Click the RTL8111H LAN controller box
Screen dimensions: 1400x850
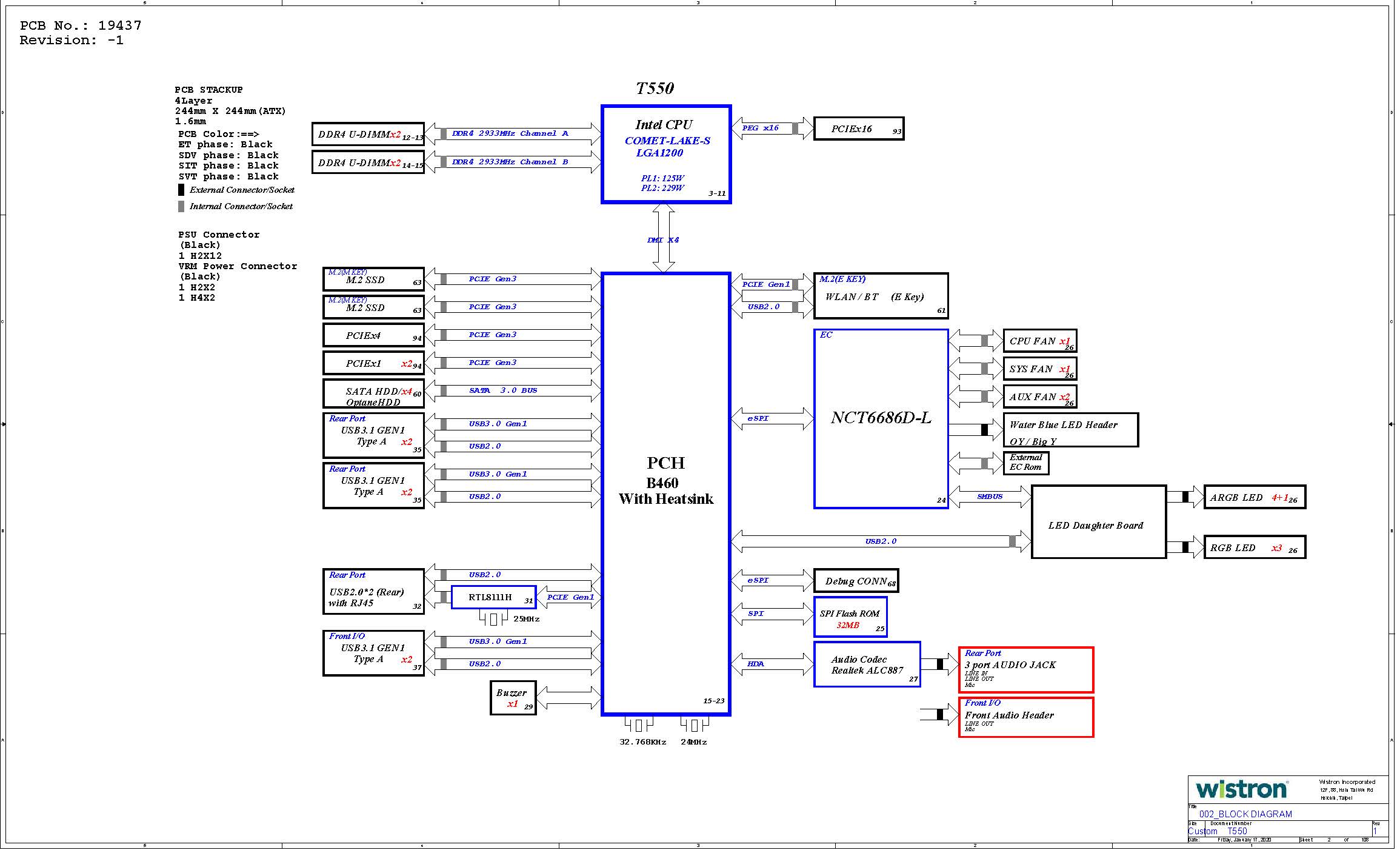(x=493, y=597)
